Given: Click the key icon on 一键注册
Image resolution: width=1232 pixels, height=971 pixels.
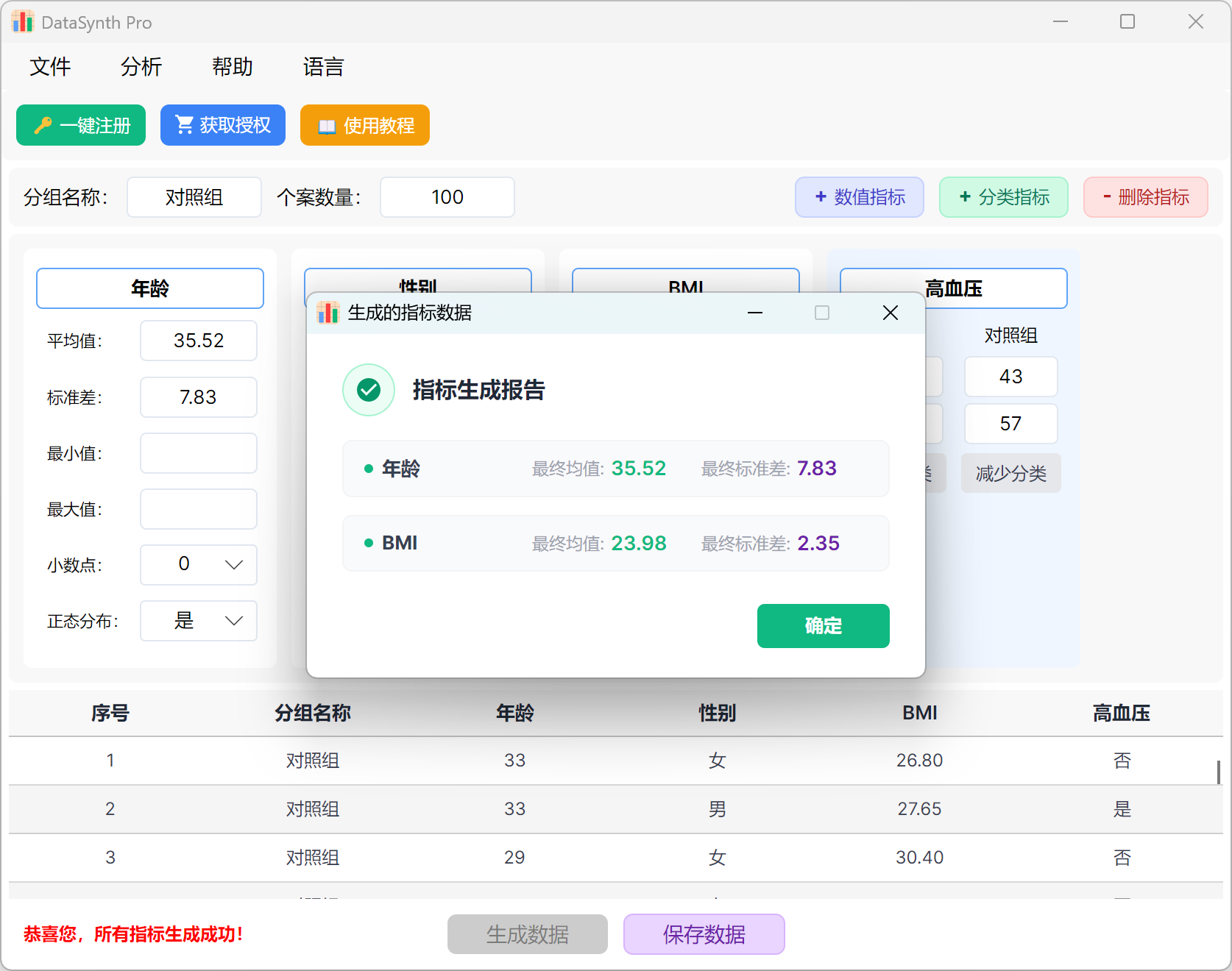Looking at the screenshot, I should point(43,126).
